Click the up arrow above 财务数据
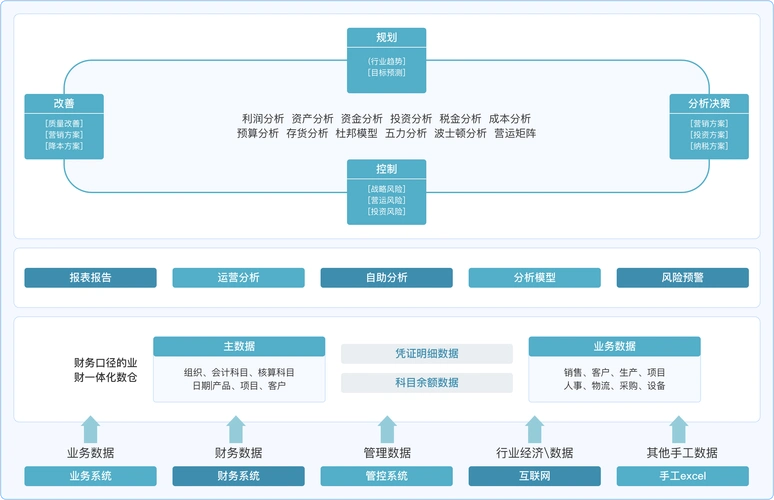Image resolution: width=774 pixels, height=500 pixels. click(x=236, y=430)
